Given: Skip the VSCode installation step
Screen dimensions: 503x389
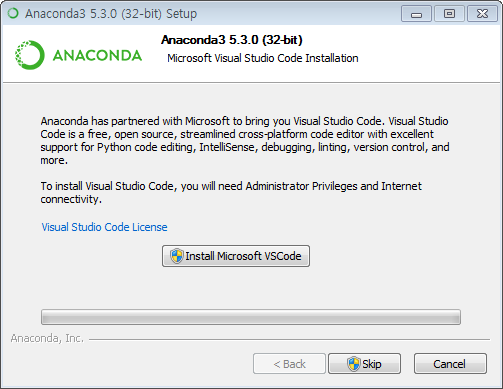Looking at the screenshot, I should (x=364, y=364).
